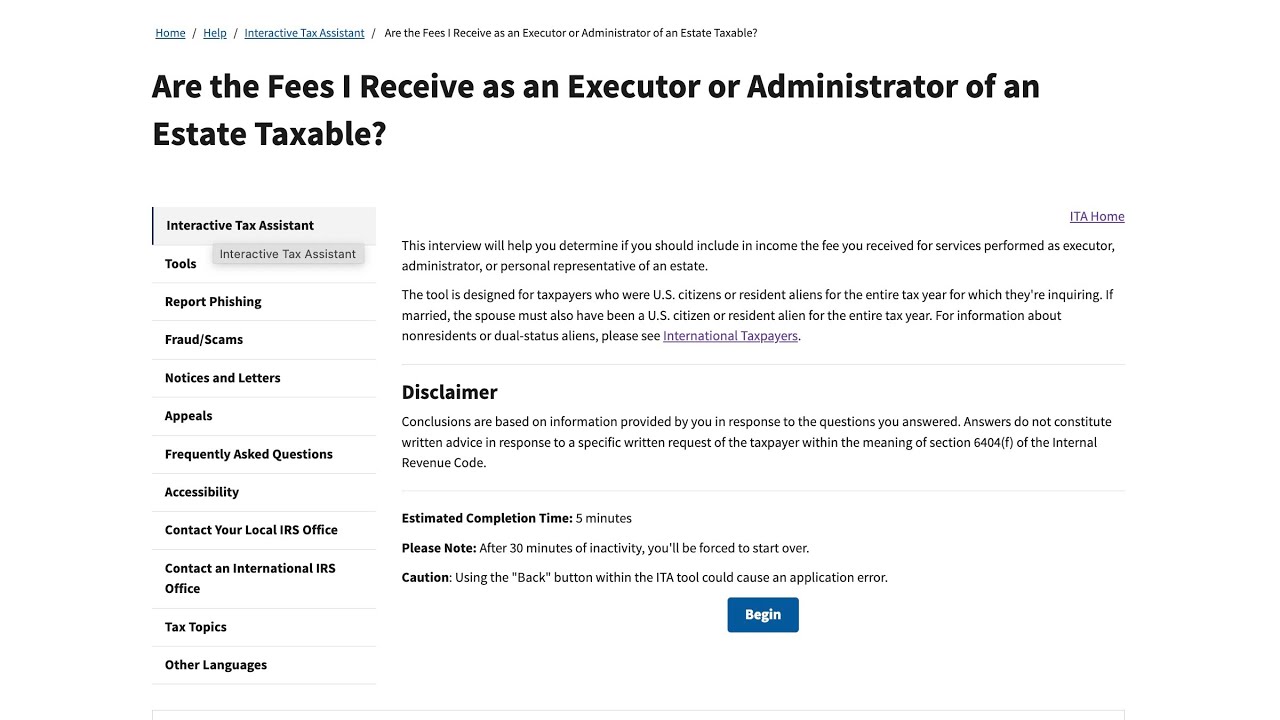The height and width of the screenshot is (720, 1280).
Task: Select Interactive Tax Assistant in the sidebar menu
Action: click(x=240, y=225)
